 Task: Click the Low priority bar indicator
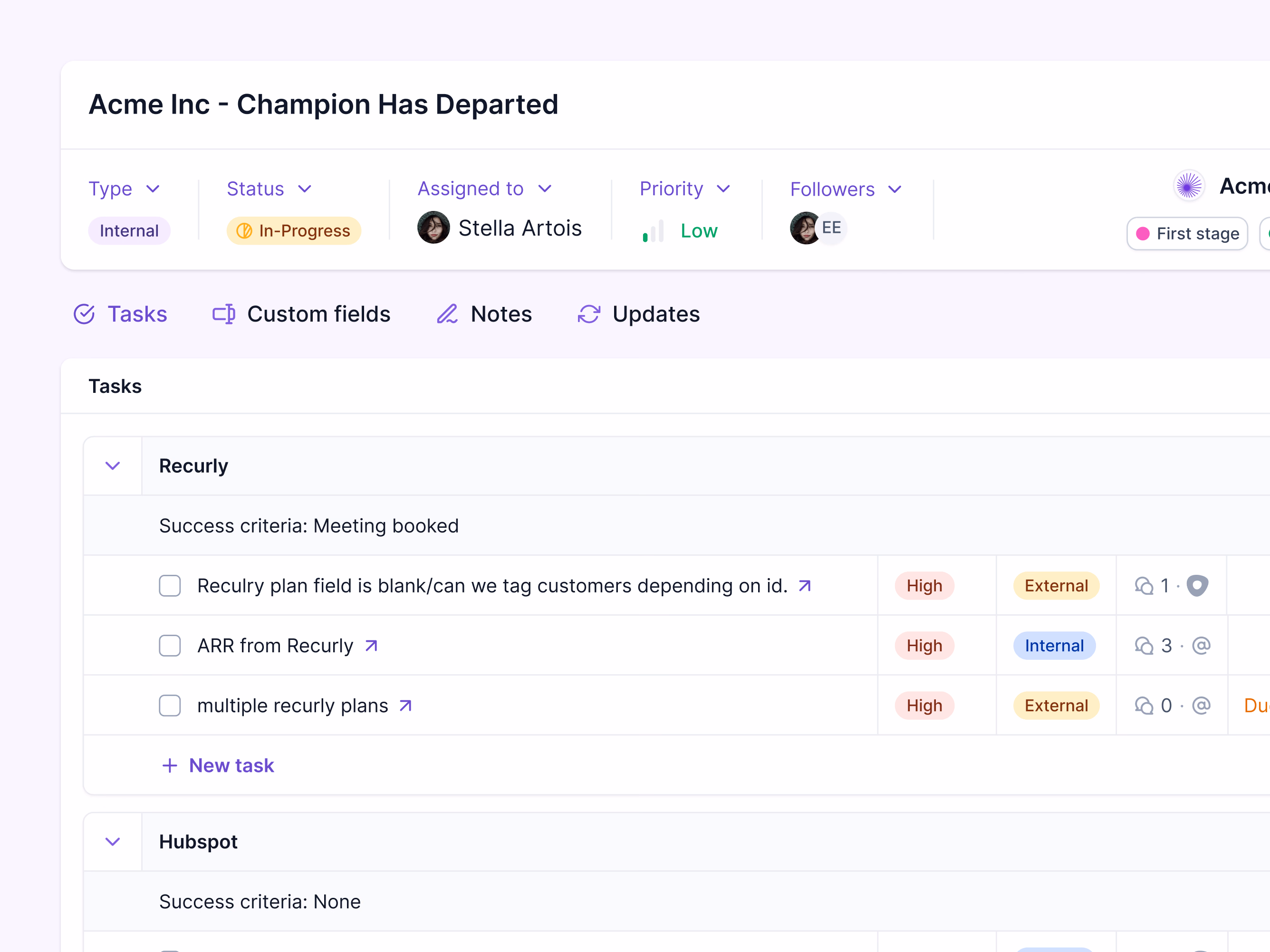point(654,231)
